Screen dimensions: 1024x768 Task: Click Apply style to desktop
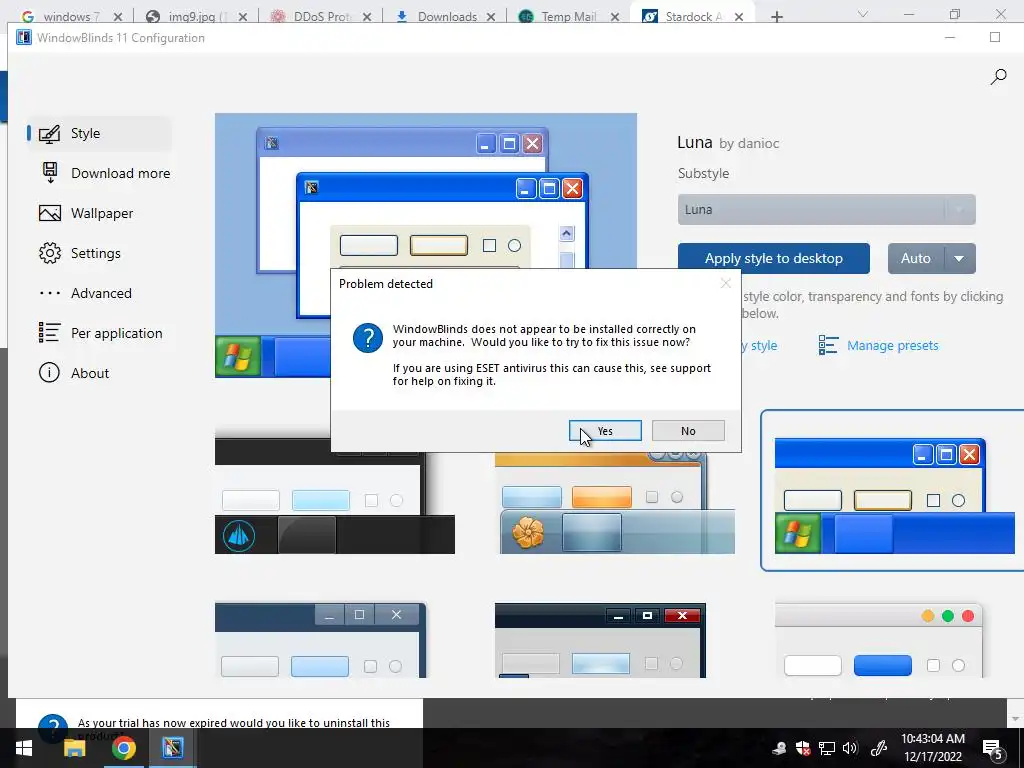[774, 259]
